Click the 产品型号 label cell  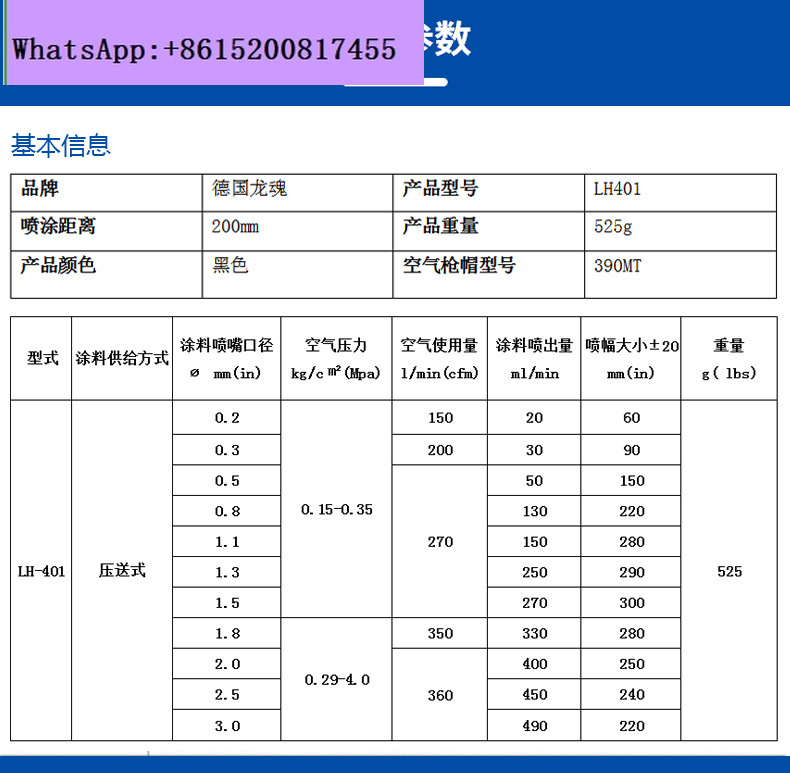[489, 193]
